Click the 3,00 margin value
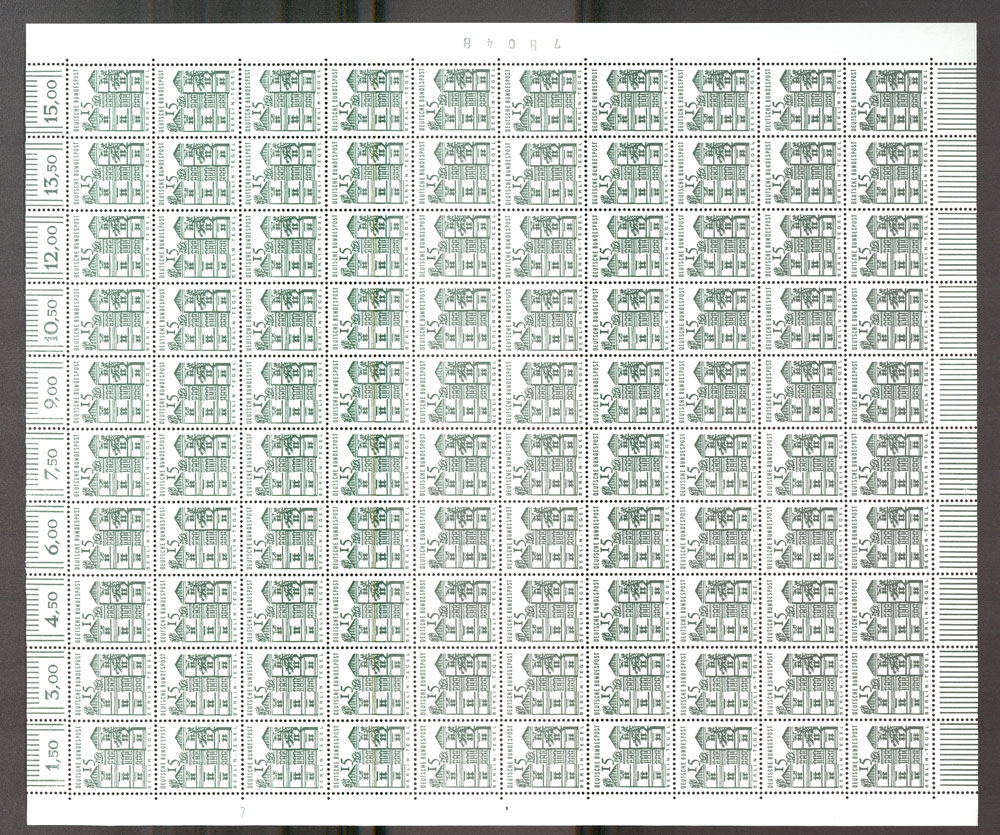 51,681
